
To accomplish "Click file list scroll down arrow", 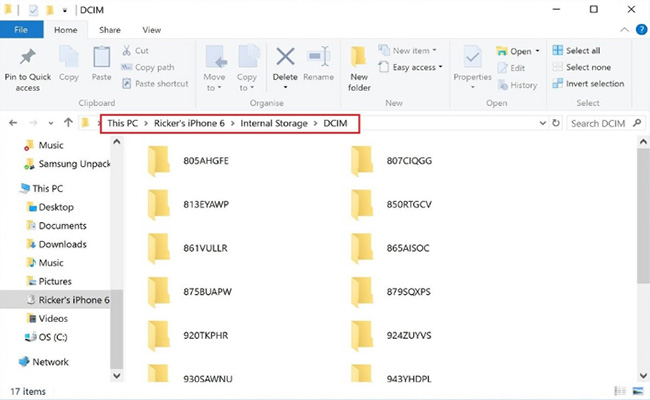I will click(643, 376).
